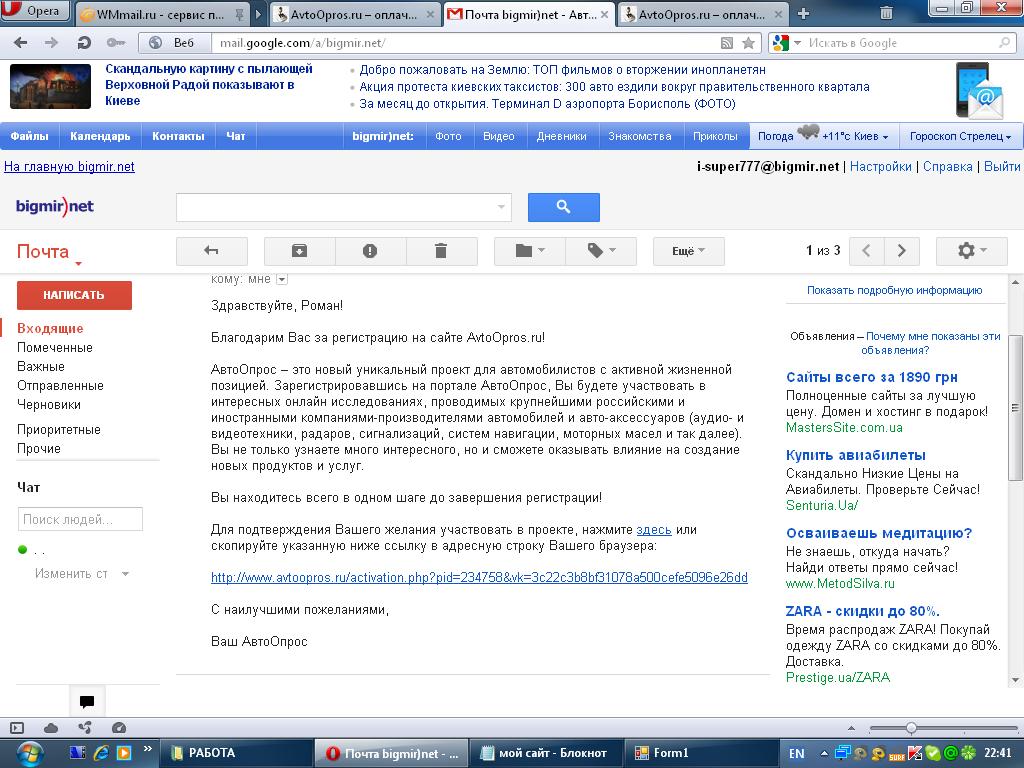Click the blue magnifier search button

(x=564, y=207)
